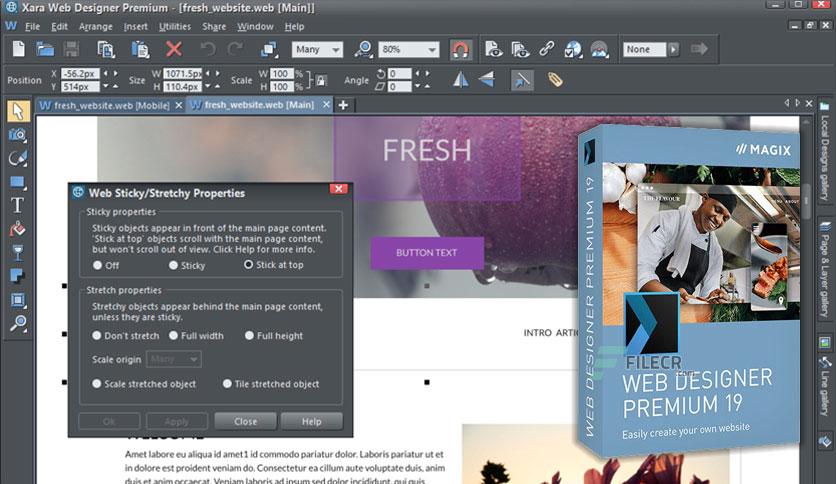The height and width of the screenshot is (484, 836).
Task: Open the zoom 80% dropdown
Action: click(410, 48)
